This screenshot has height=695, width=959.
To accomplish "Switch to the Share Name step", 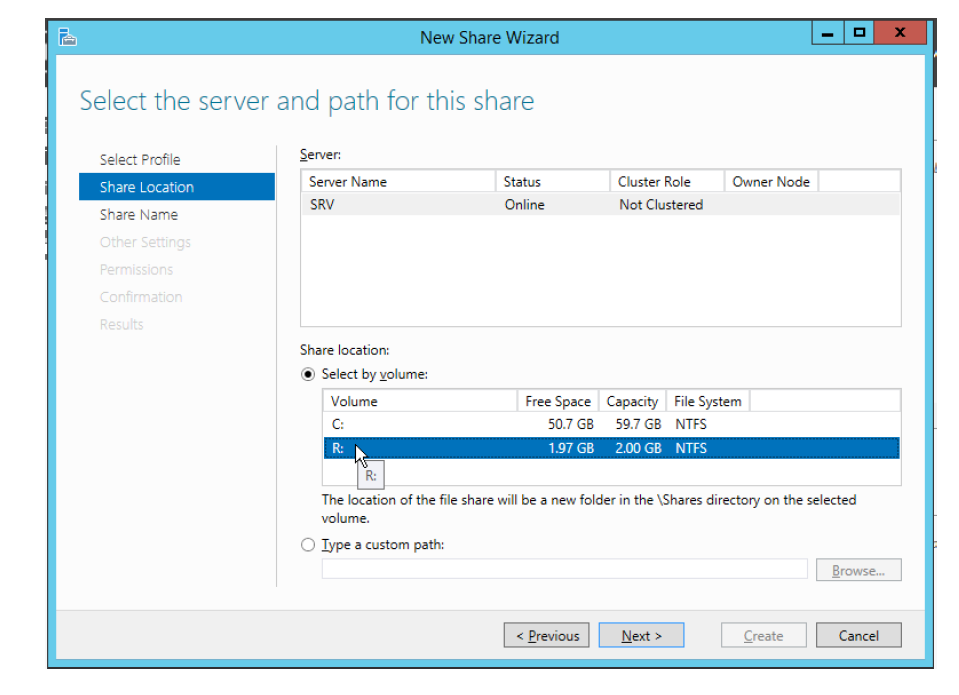I will (139, 215).
